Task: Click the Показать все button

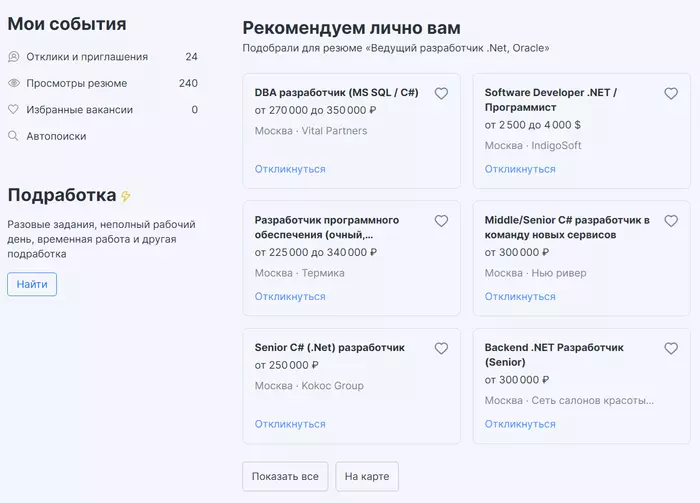Action: point(285,477)
